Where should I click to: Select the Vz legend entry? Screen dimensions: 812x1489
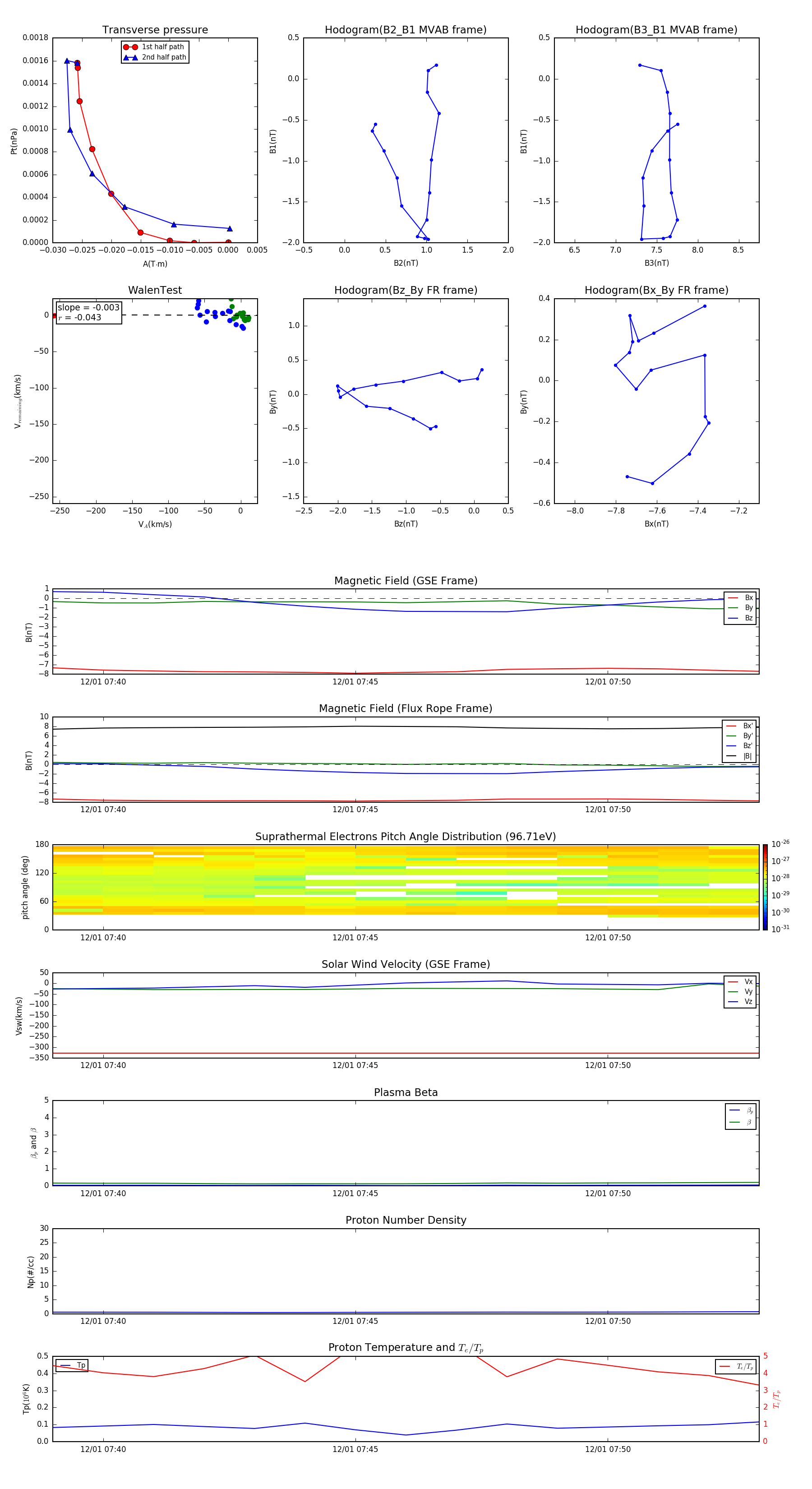pyautogui.click(x=741, y=1002)
